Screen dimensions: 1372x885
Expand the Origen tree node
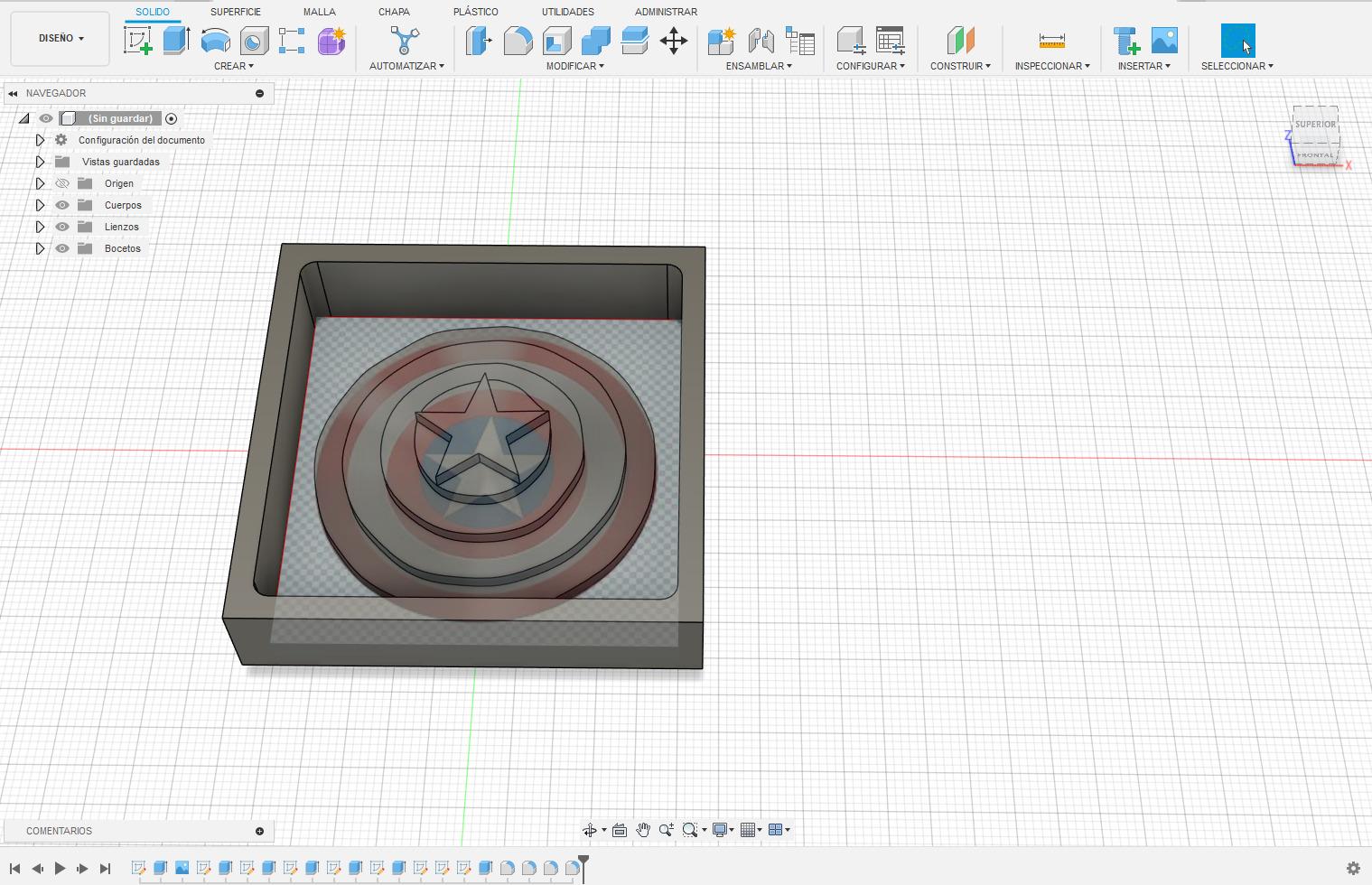pyautogui.click(x=40, y=183)
